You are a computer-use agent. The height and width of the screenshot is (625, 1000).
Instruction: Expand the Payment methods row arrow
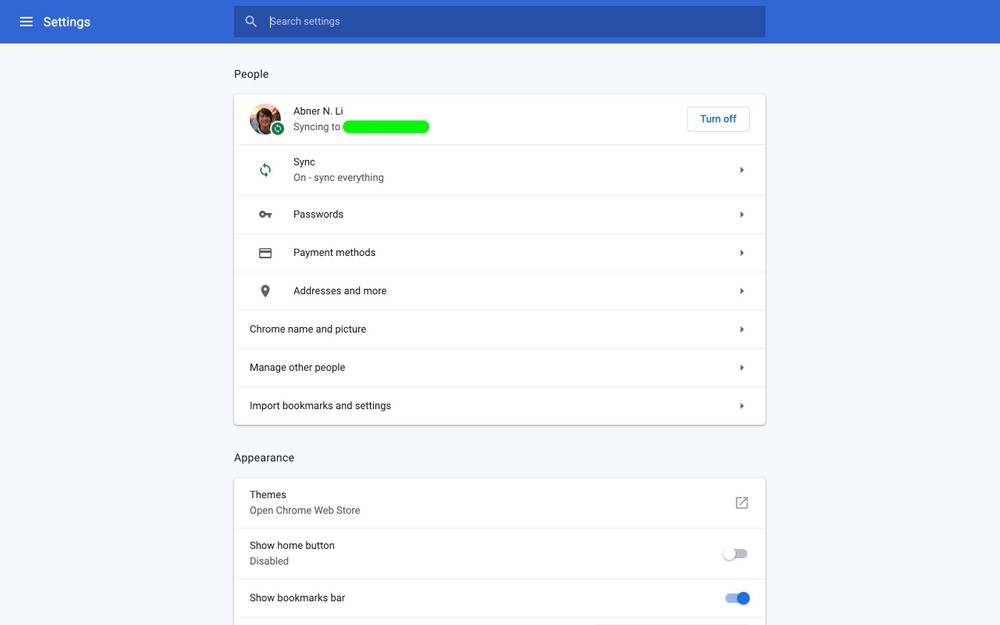point(742,253)
